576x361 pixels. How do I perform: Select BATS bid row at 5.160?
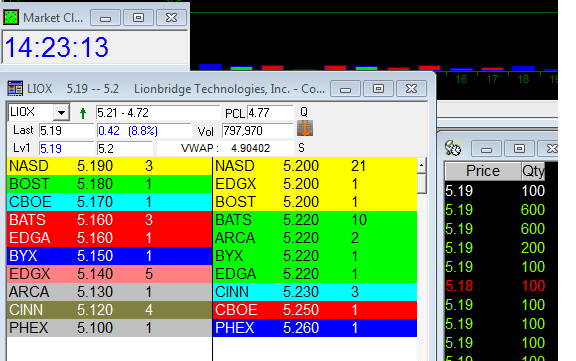[x=109, y=220]
